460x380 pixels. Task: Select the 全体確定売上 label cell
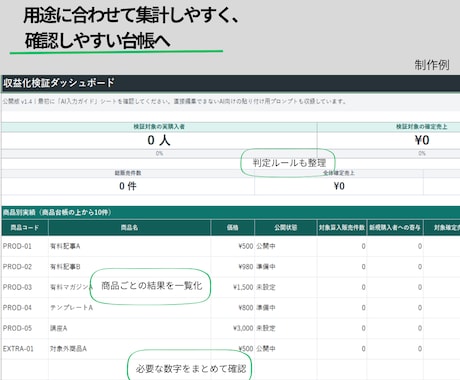tap(339, 173)
